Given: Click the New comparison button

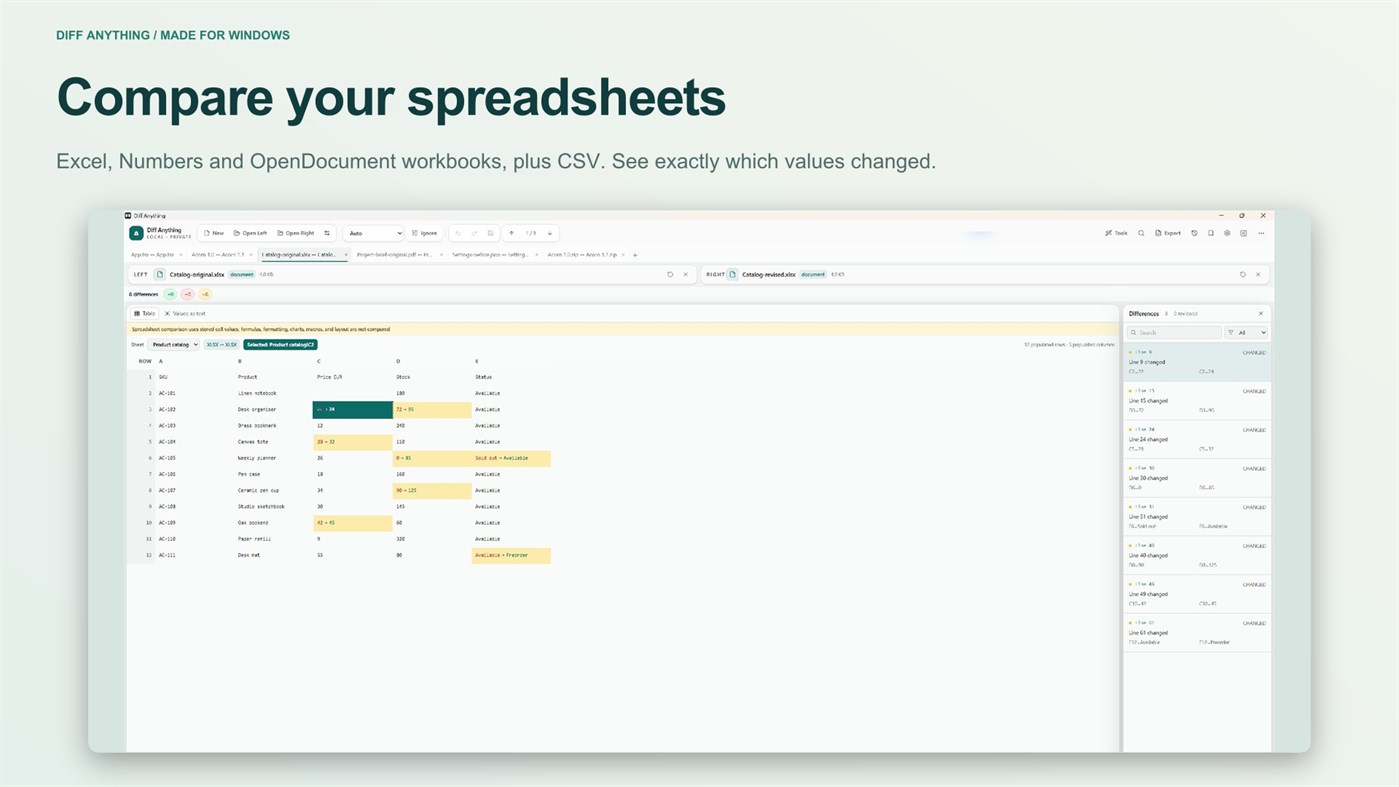Looking at the screenshot, I should (x=214, y=233).
